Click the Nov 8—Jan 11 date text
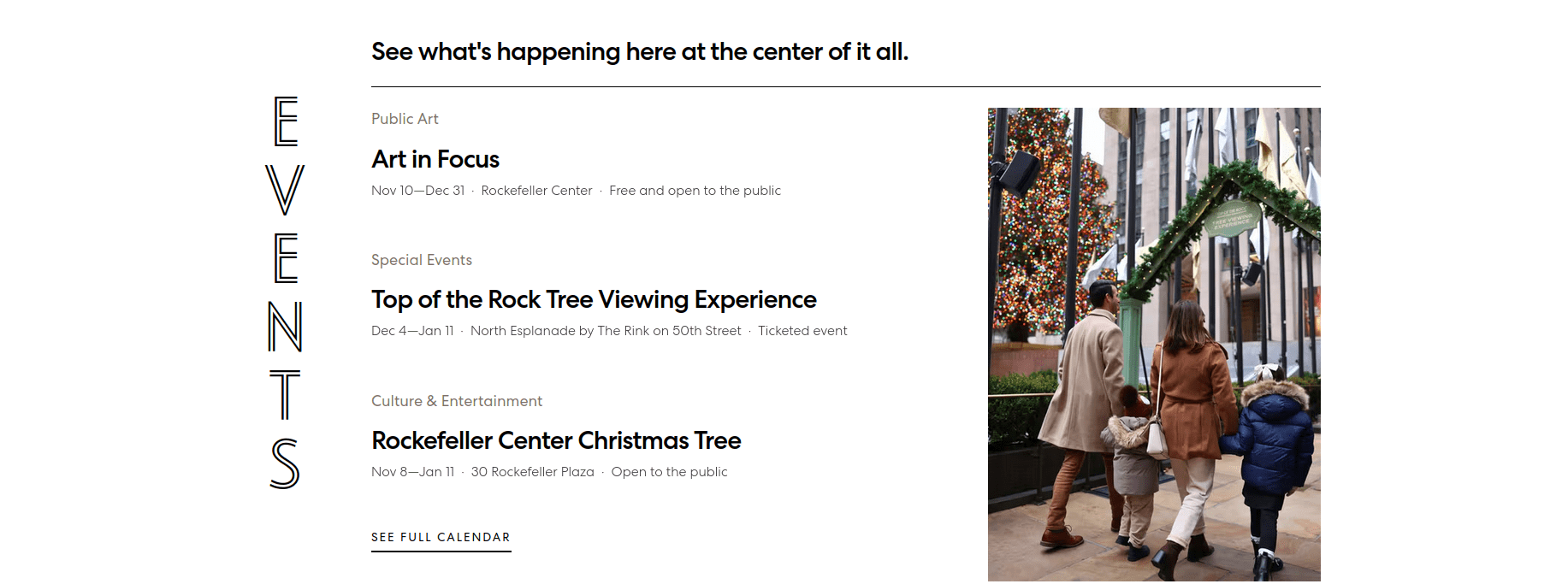1568x584 pixels. [x=412, y=472]
